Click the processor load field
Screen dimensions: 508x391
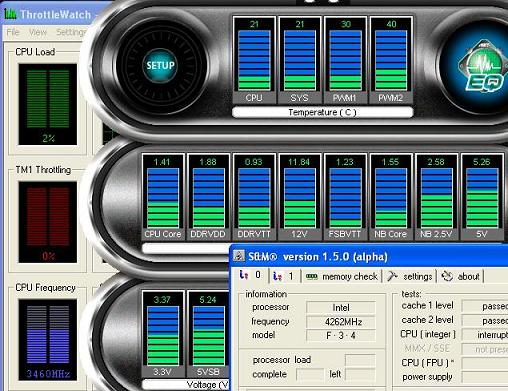pos(360,360)
